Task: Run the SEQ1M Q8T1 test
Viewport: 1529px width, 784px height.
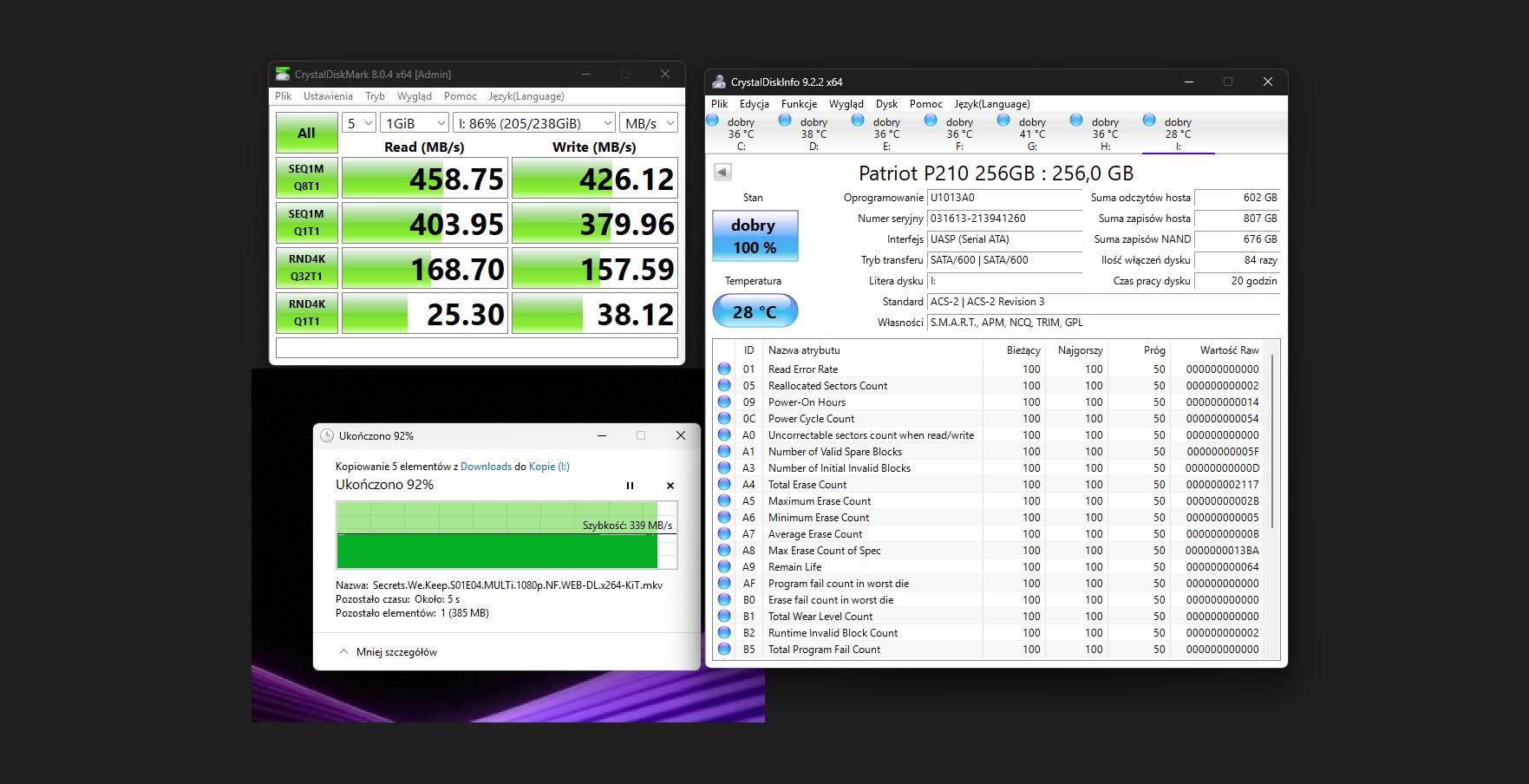Action: (306, 178)
